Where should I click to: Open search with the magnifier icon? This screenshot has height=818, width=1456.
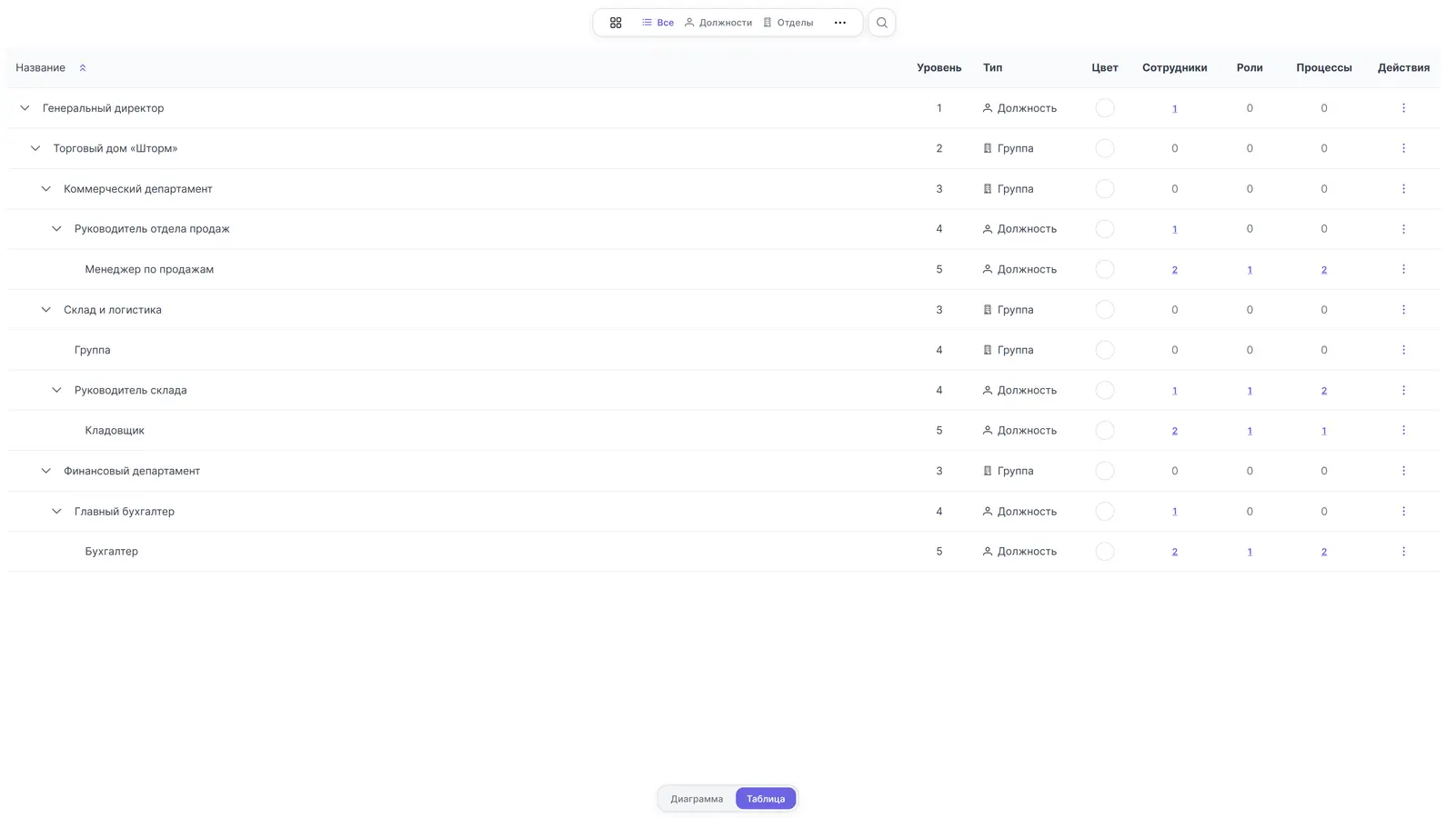tap(882, 23)
